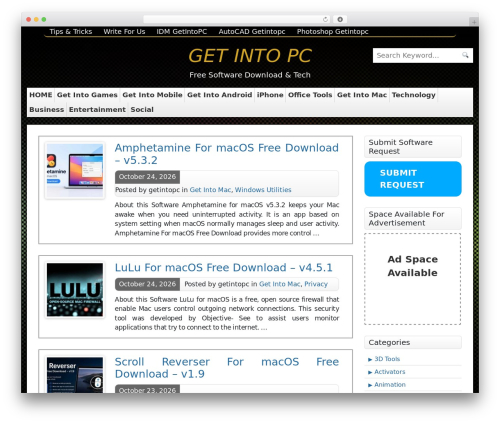Click the browser download indicator icon

point(340,19)
